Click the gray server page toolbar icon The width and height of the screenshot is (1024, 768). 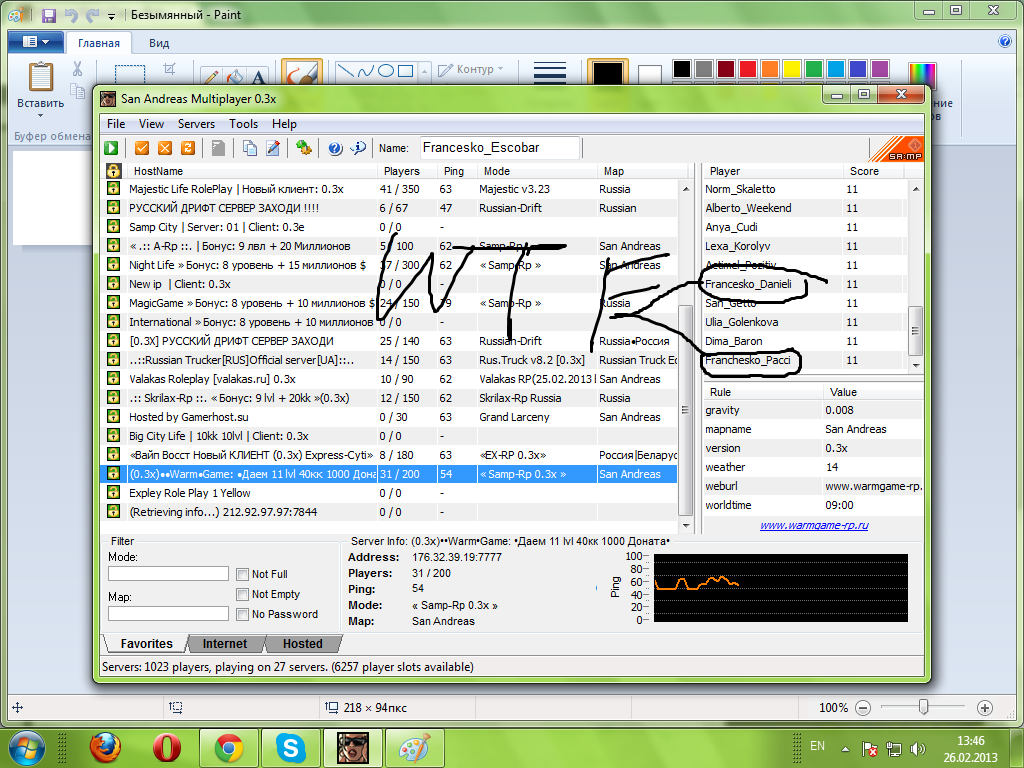219,148
